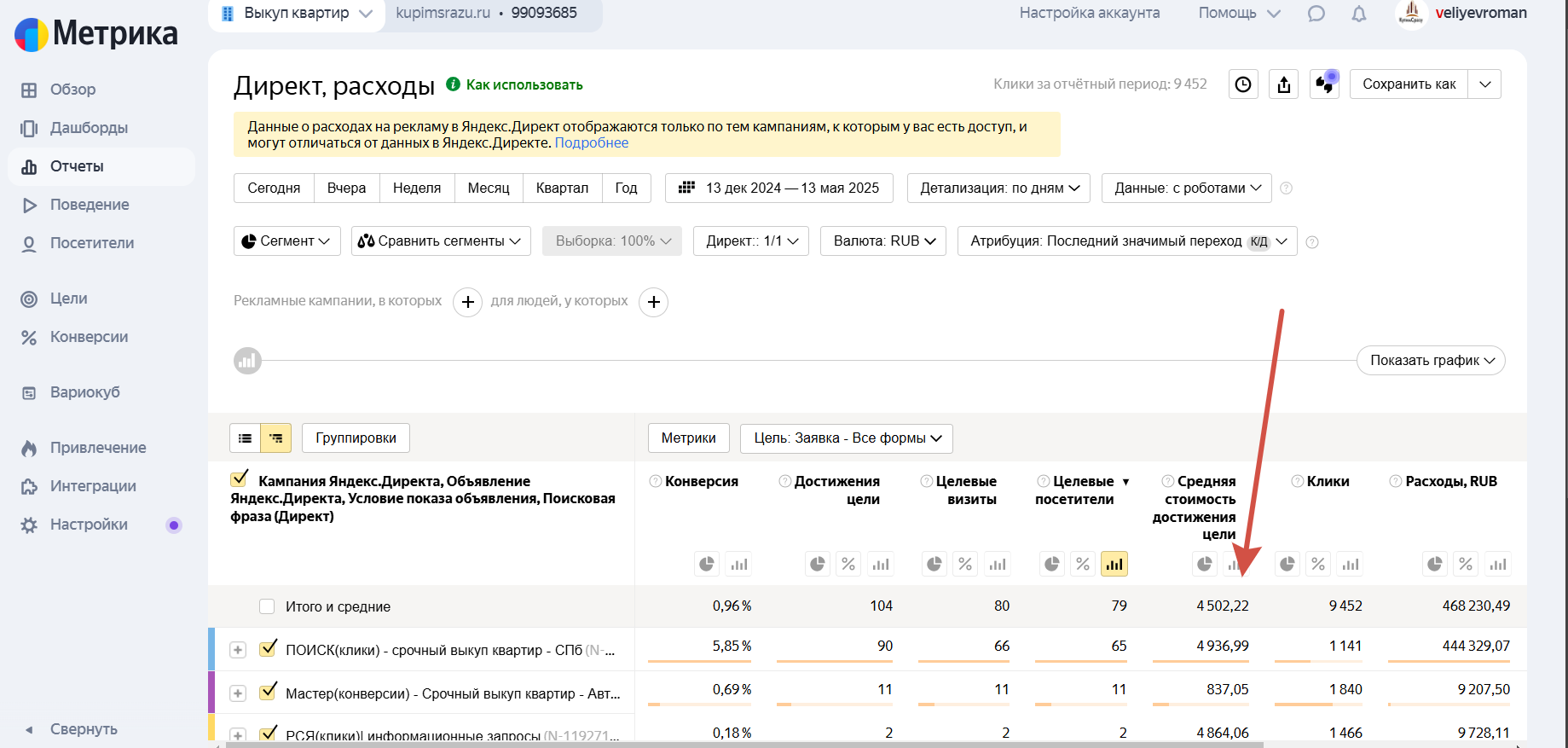This screenshot has height=748, width=1568.
Task: Go to Обзор in the sidebar
Action: coord(72,90)
